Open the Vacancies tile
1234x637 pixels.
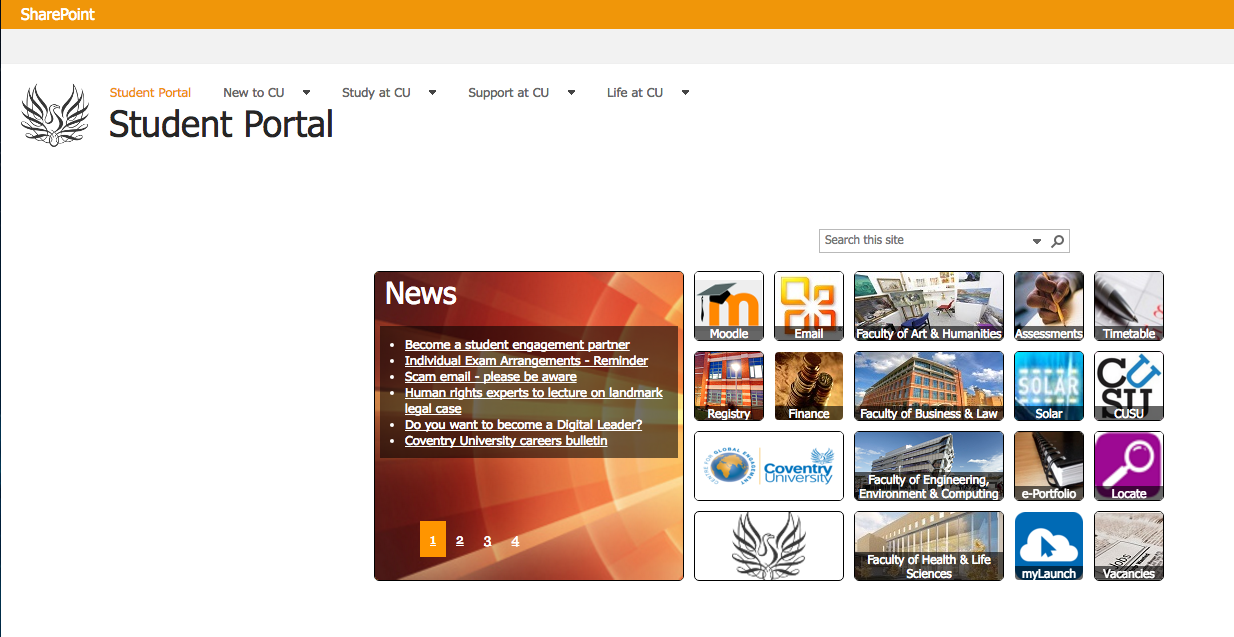(x=1129, y=546)
